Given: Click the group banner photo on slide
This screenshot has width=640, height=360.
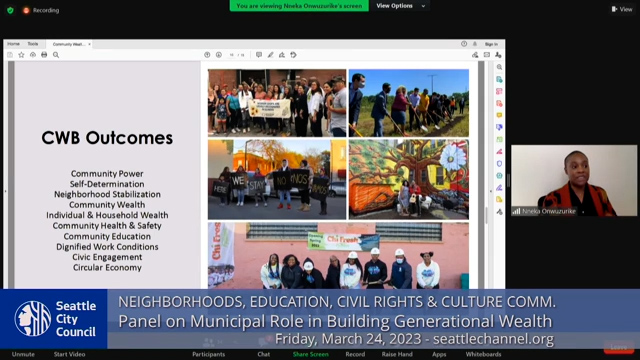Looking at the screenshot, I should (x=277, y=103).
